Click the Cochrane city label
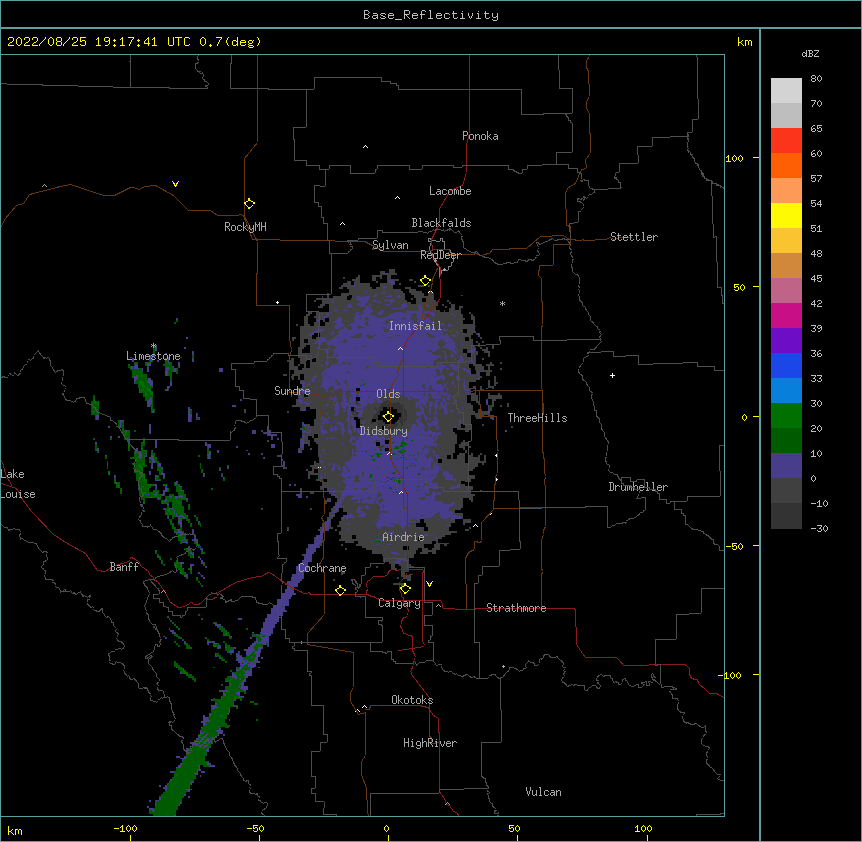 tap(322, 568)
